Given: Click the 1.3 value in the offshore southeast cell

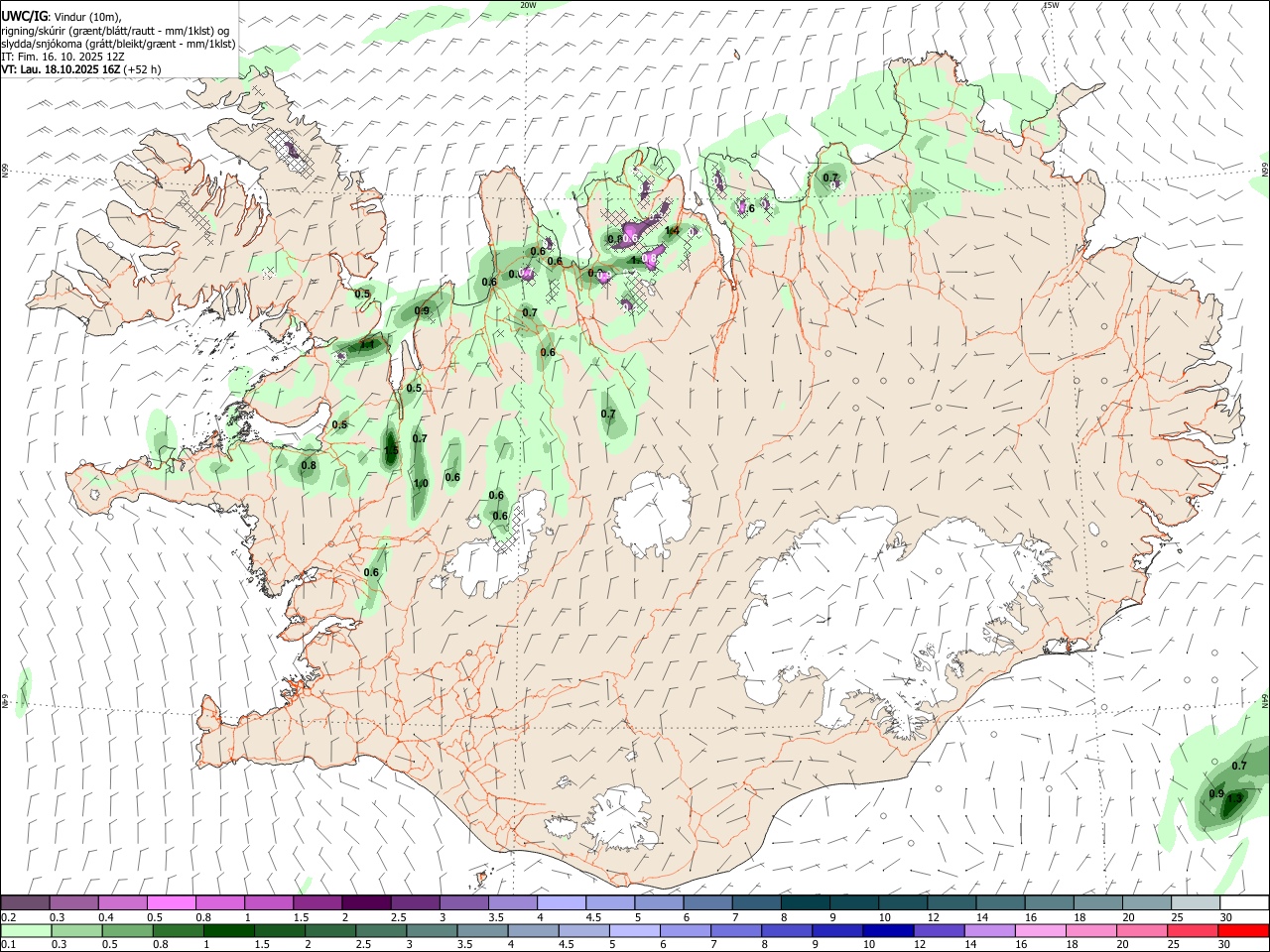Looking at the screenshot, I should (1234, 797).
